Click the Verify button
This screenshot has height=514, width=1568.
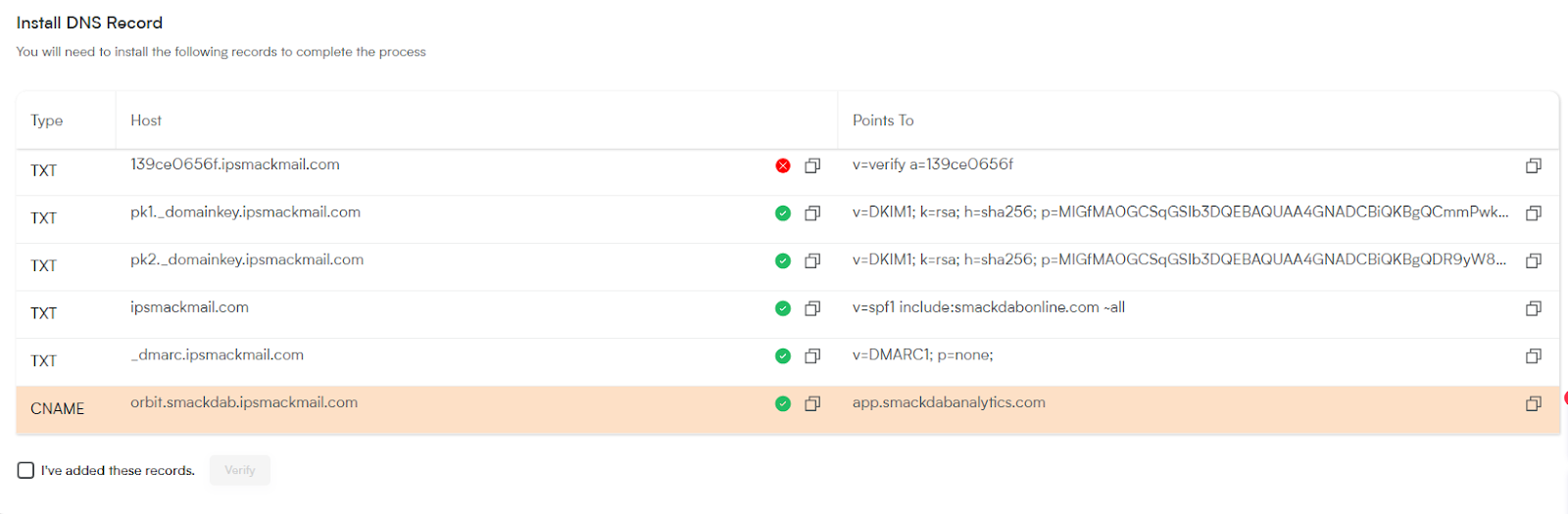240,470
